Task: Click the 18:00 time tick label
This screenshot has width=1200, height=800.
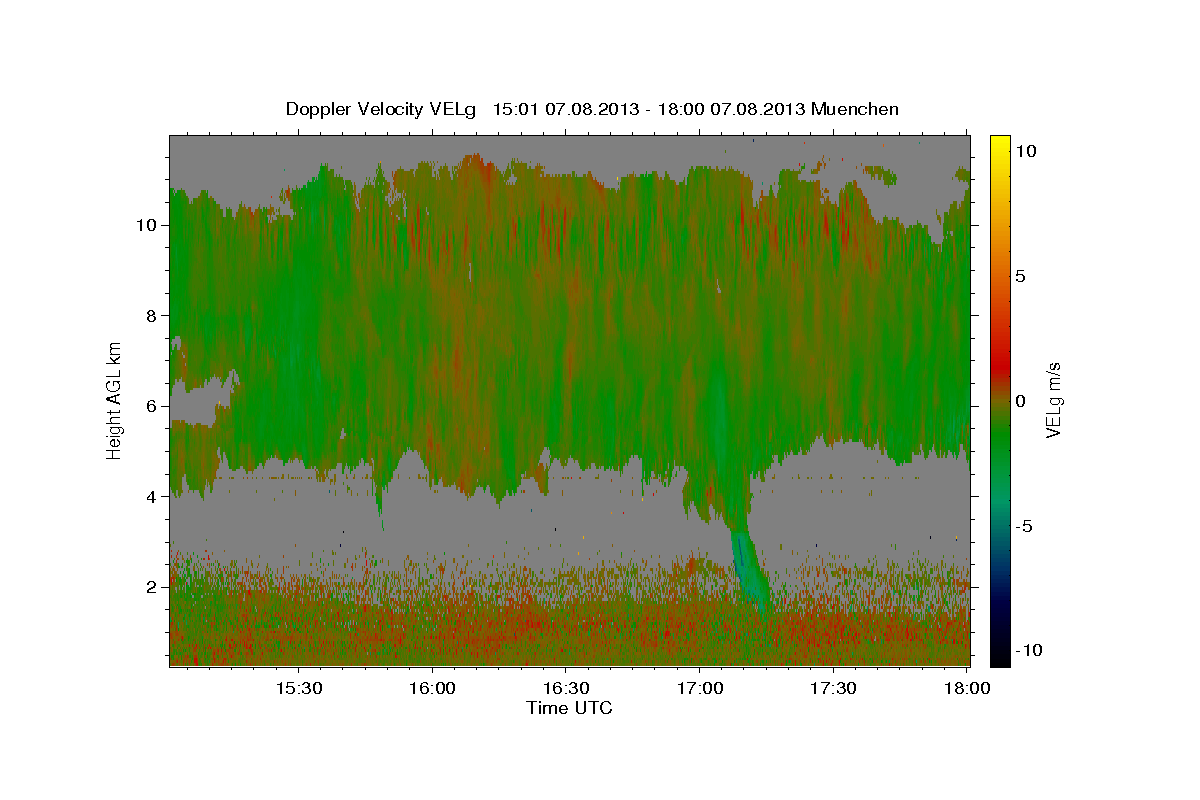Action: [x=967, y=688]
